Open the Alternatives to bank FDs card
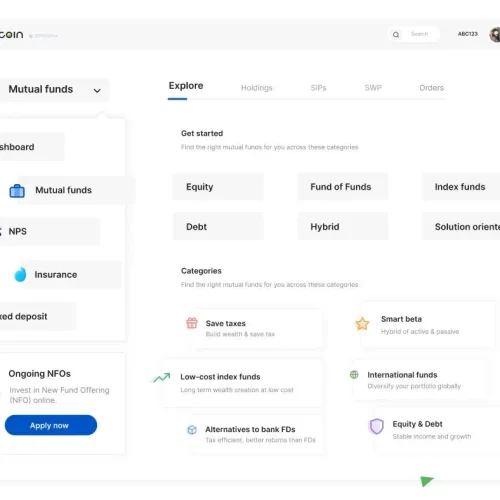This screenshot has width=500, height=500. pos(257,434)
